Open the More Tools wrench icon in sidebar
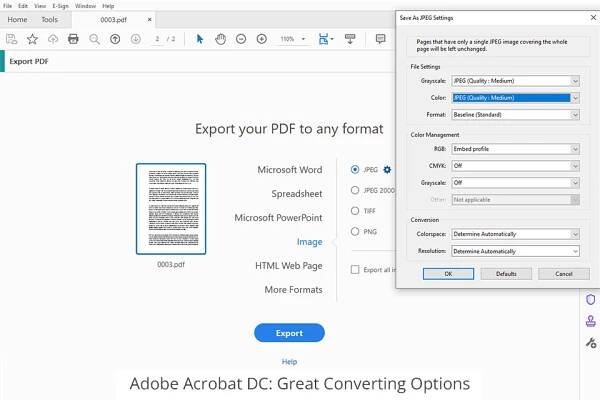This screenshot has width=600, height=400. tap(591, 342)
